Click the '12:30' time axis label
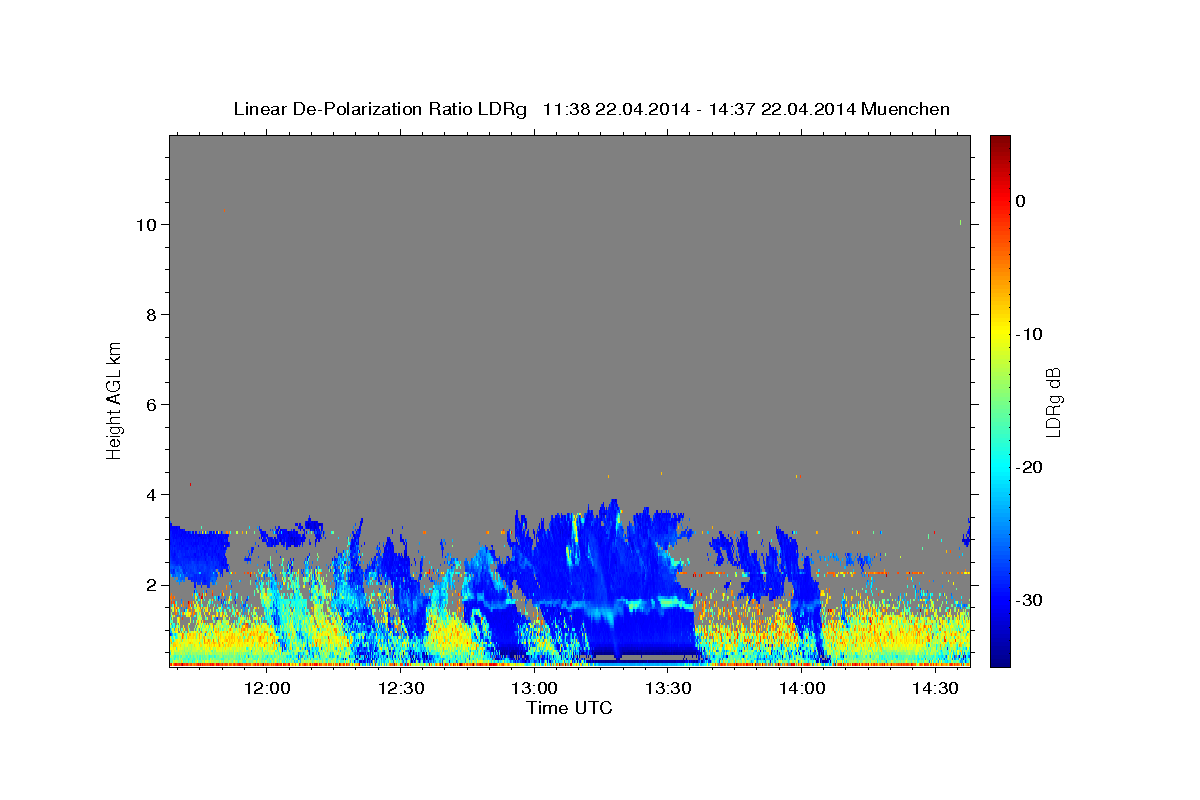Screen dimensions: 1200x800 [x=401, y=689]
